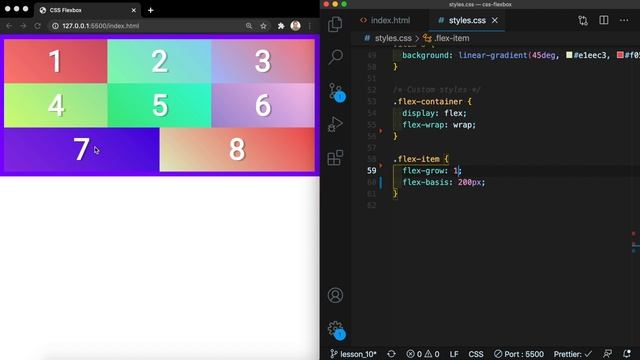Screen dimensions: 640x360
Task: Click the 'display: flex;' code line
Action: 434,113
